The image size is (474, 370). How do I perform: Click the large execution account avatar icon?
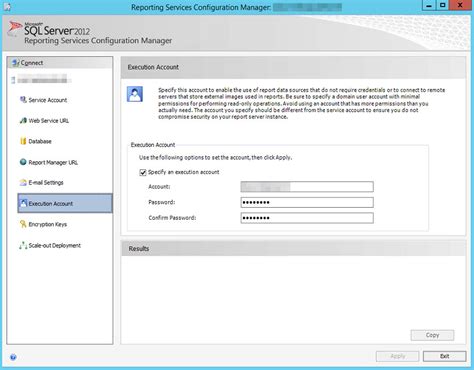tap(135, 94)
